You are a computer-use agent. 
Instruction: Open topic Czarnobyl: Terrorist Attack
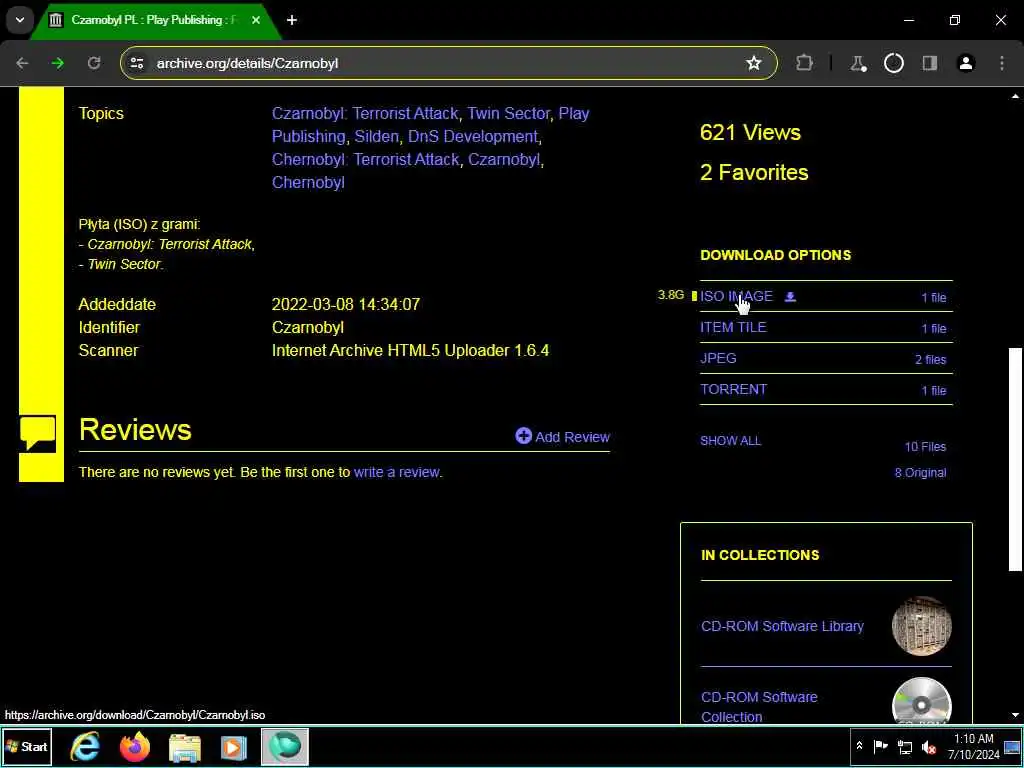[365, 114]
